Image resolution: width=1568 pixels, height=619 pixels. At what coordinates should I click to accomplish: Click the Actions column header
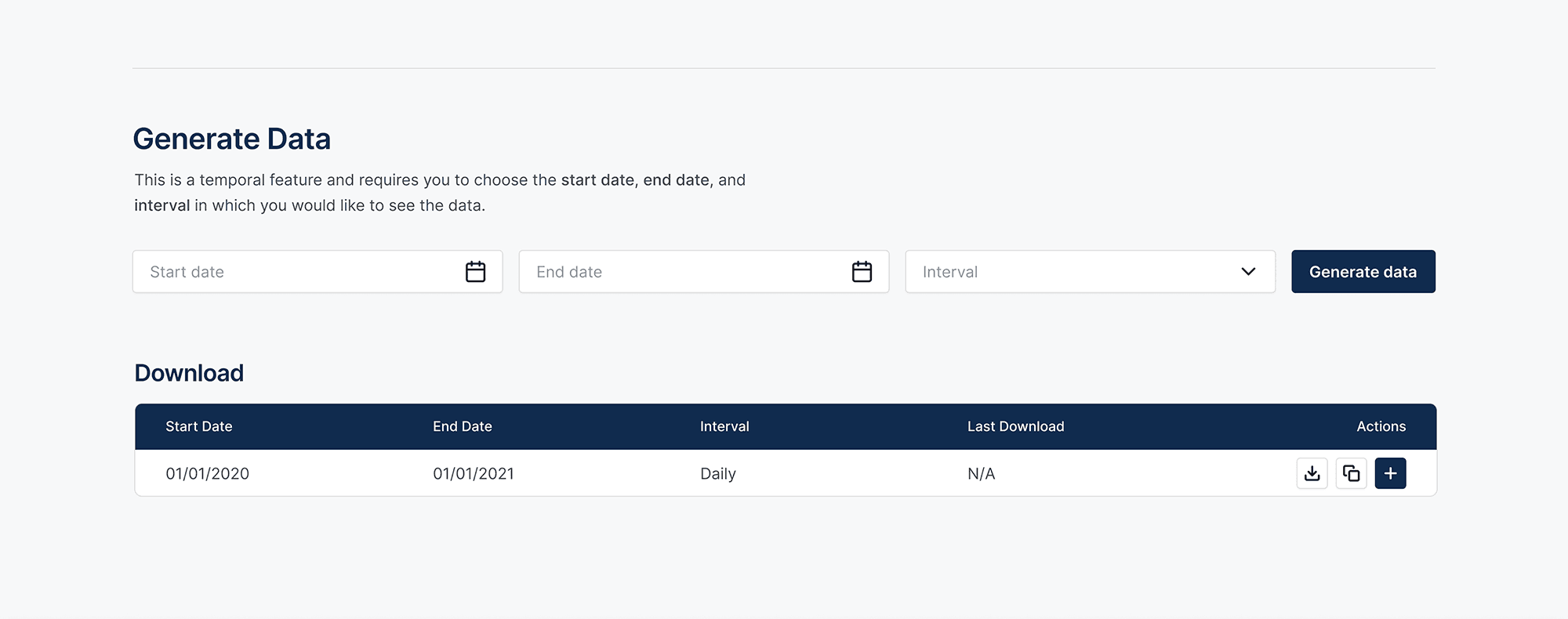(1381, 426)
